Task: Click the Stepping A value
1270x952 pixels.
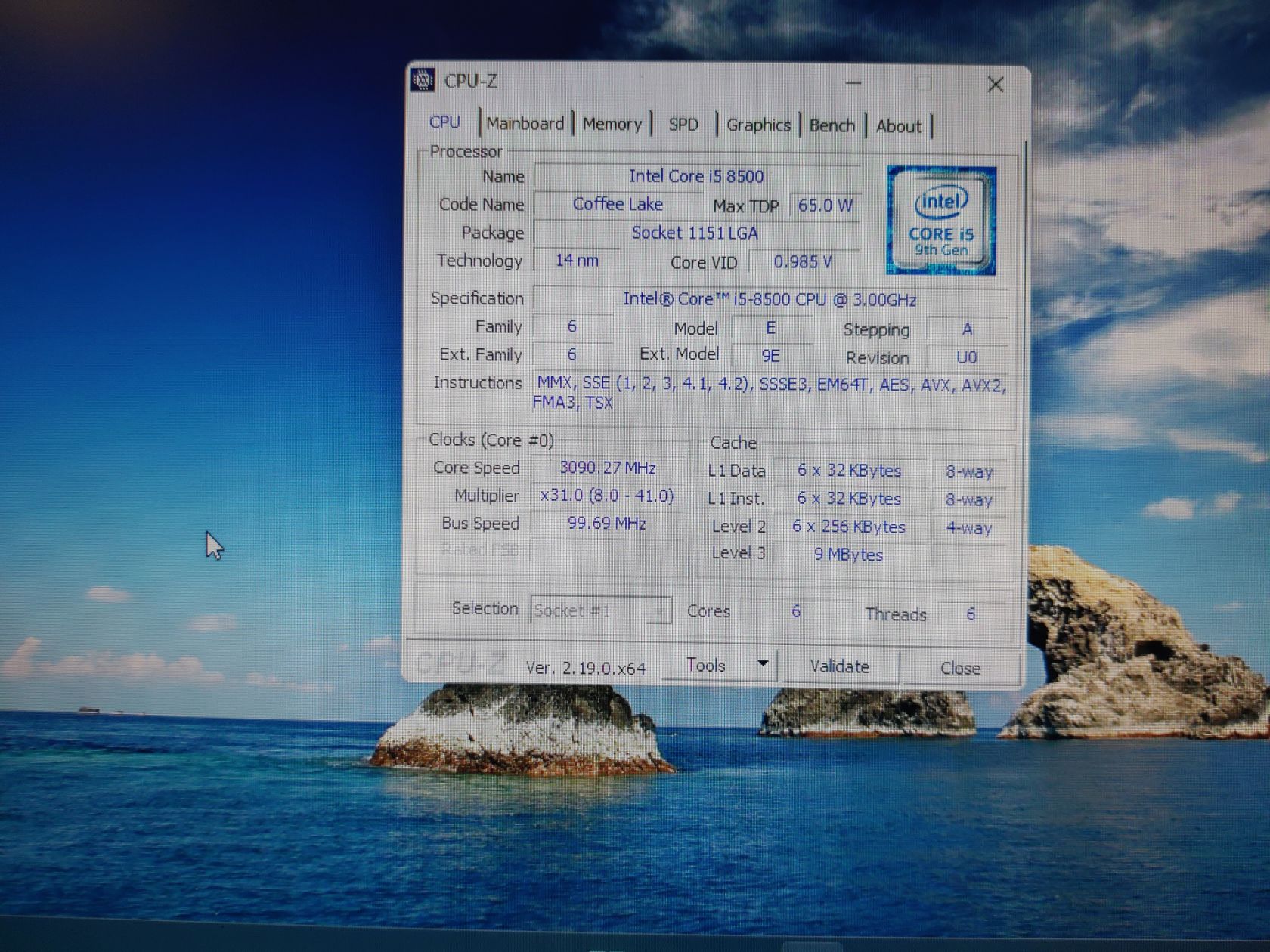Action: click(x=967, y=329)
